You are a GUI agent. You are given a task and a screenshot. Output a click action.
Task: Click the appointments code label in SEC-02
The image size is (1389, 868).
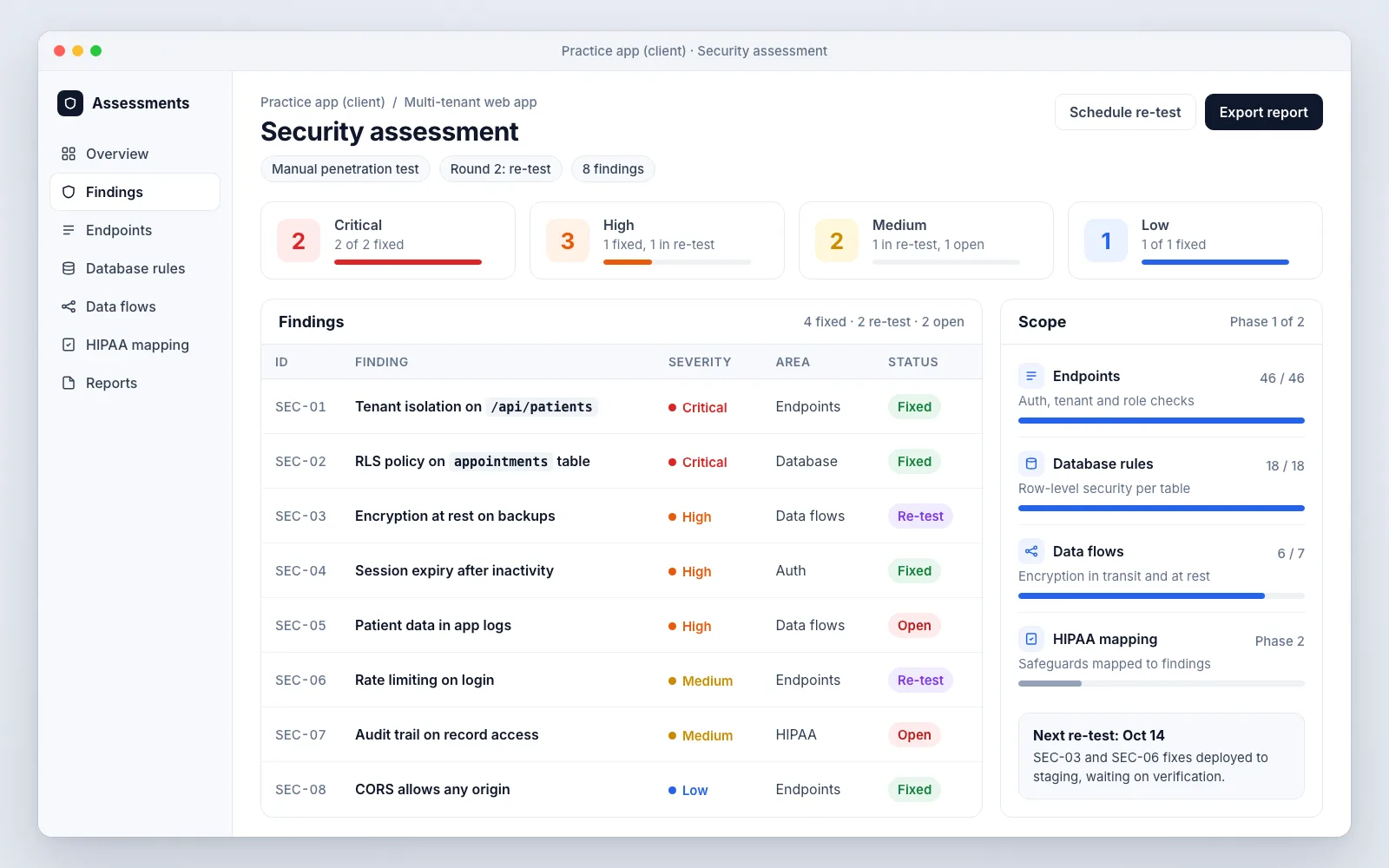click(501, 461)
